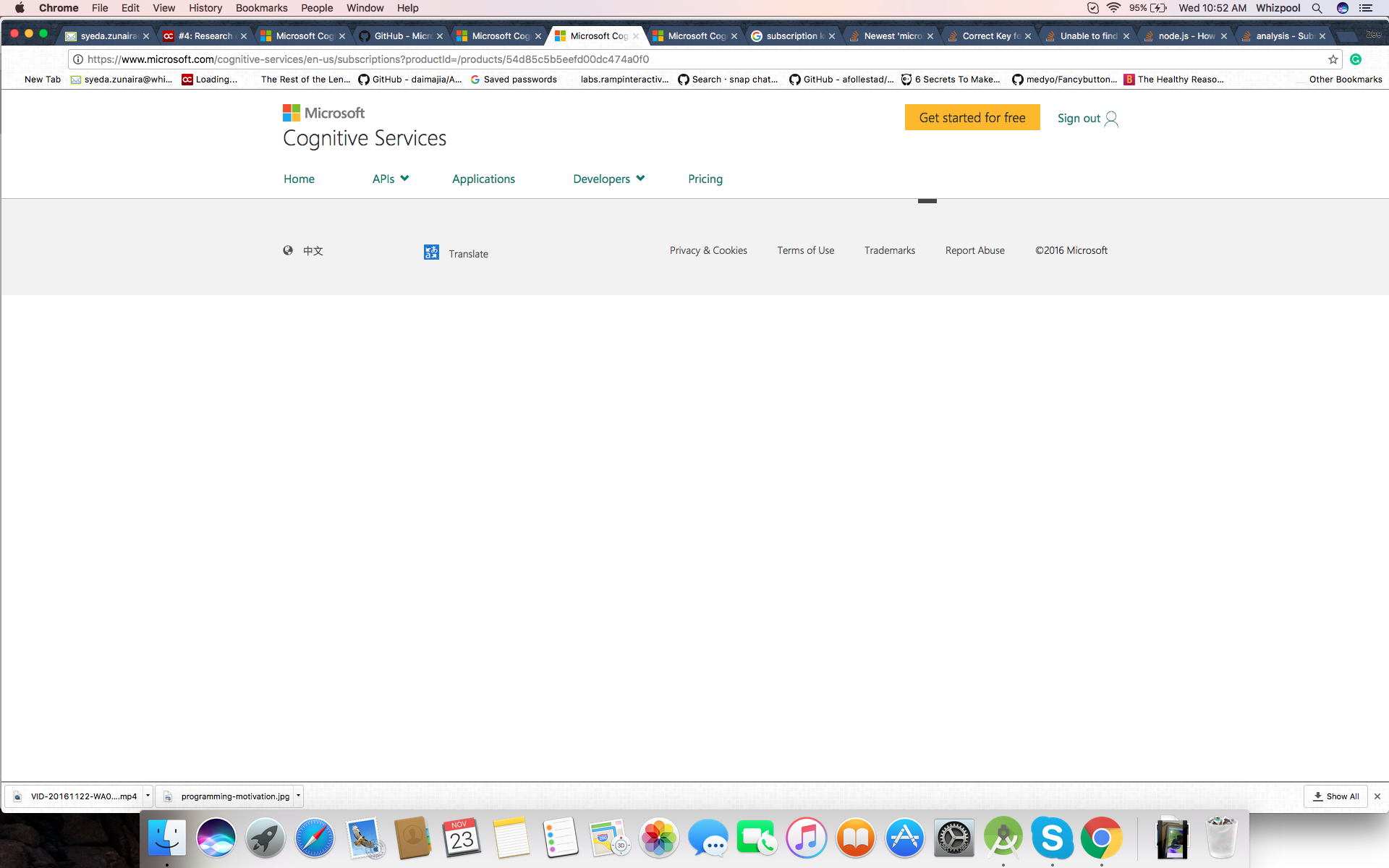1389x868 pixels.
Task: Click the Translate icon in footer
Action: [431, 252]
